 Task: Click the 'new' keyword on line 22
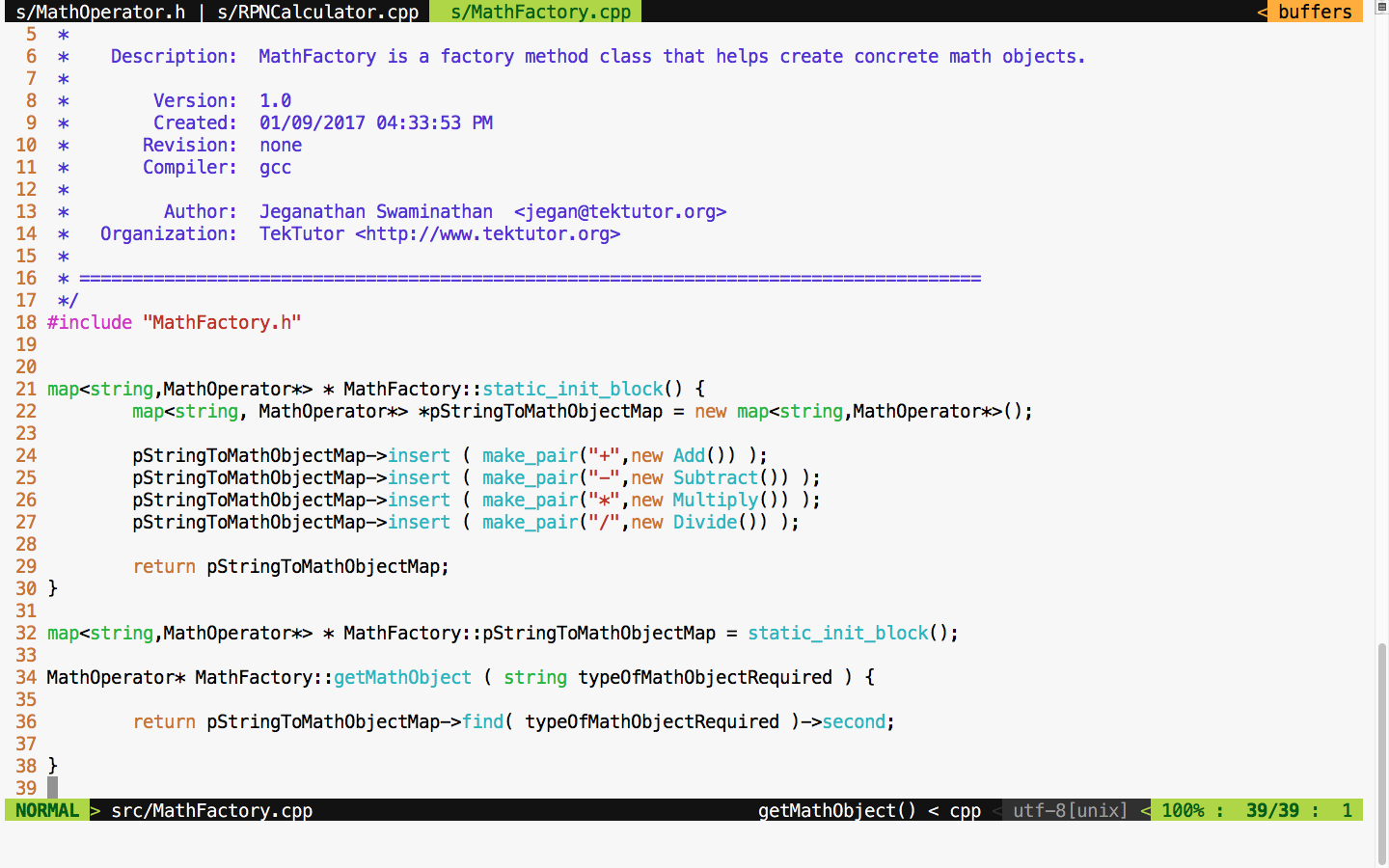point(711,411)
